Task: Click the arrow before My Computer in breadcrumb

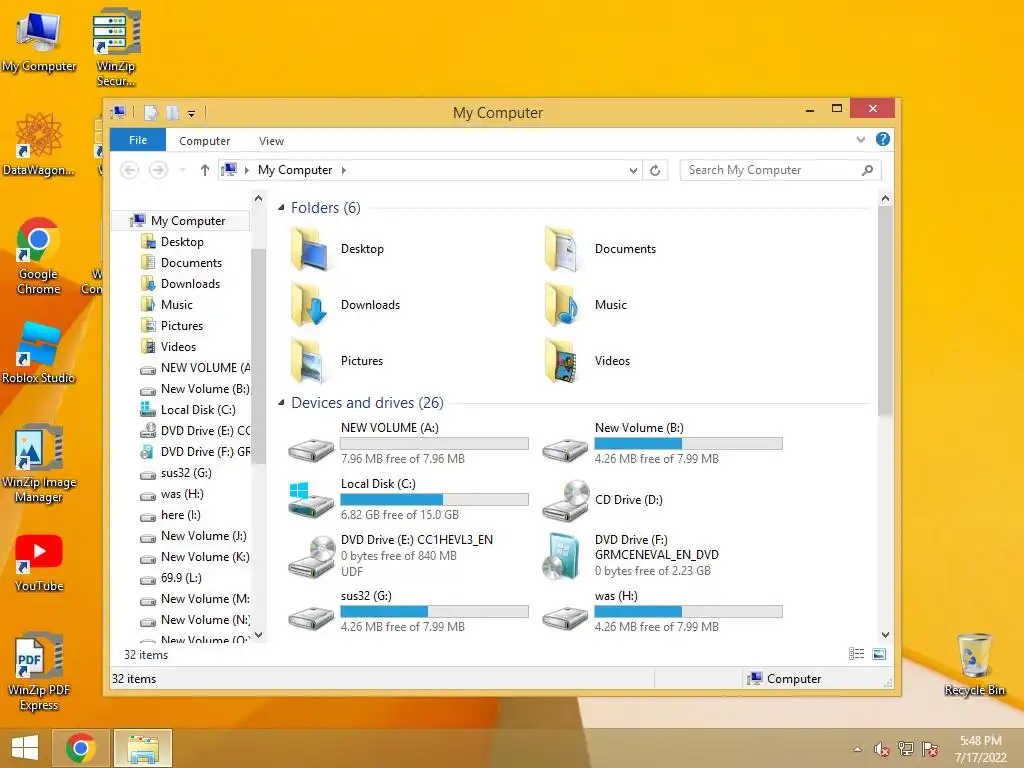Action: coord(247,170)
